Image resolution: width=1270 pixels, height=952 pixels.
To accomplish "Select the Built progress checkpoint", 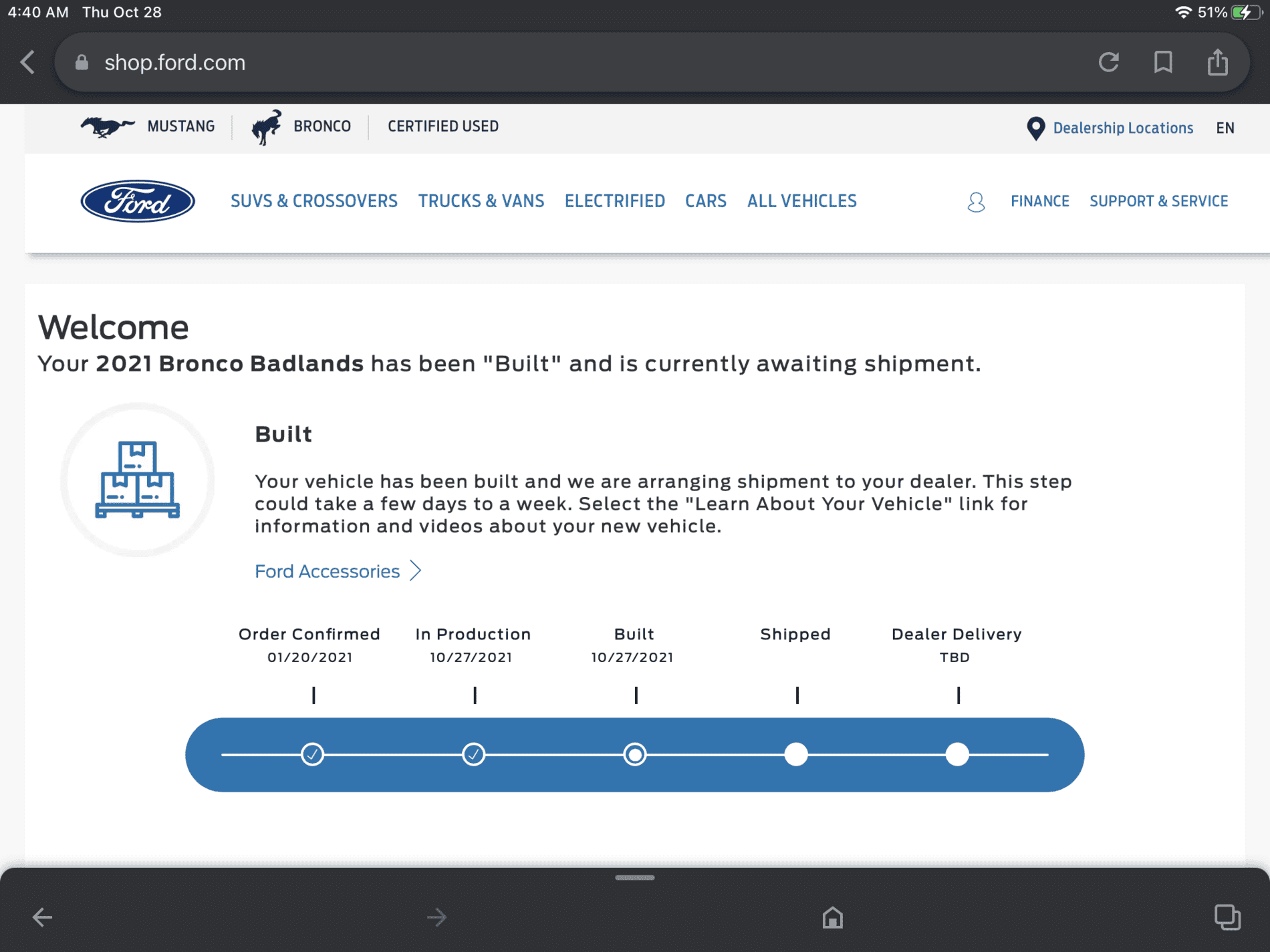I will [635, 754].
